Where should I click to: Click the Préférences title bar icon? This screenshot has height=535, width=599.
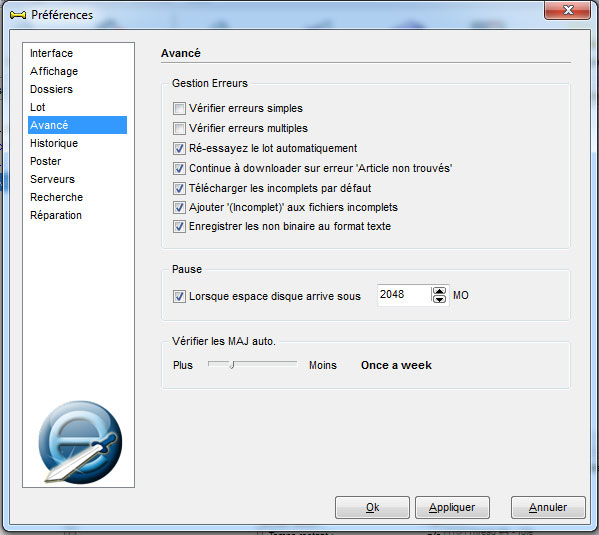[18, 15]
